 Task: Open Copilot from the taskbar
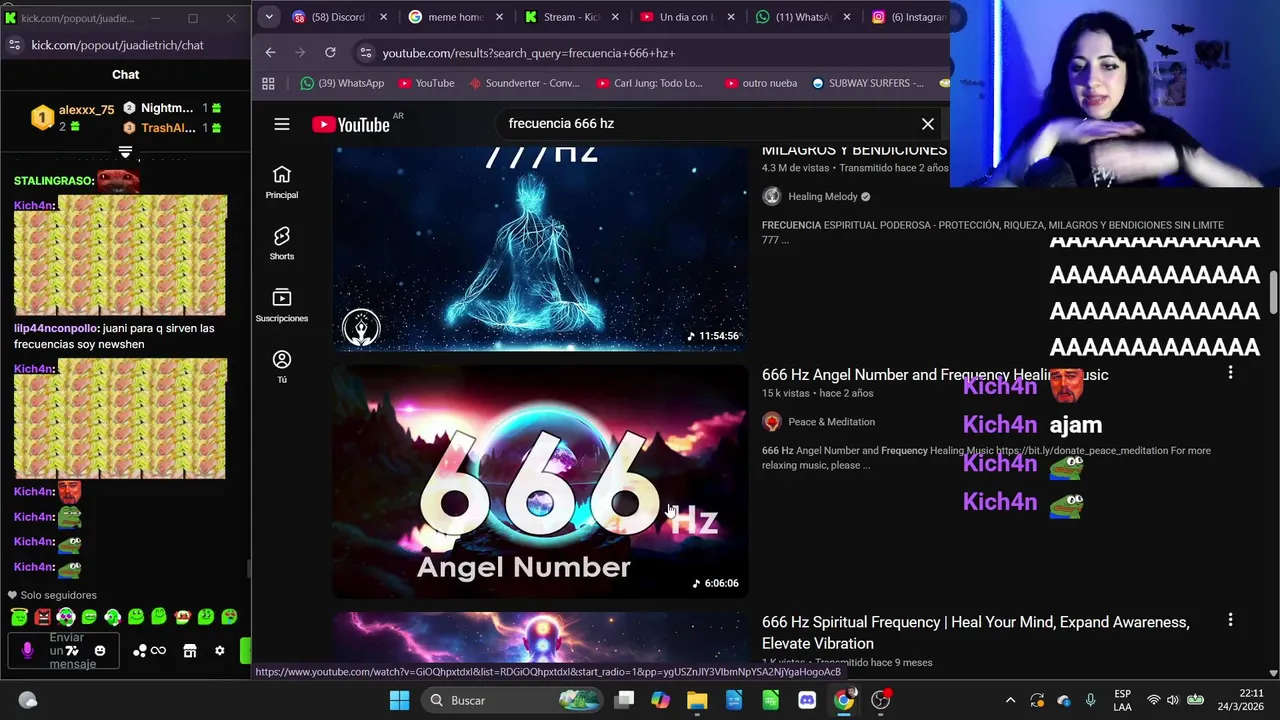(660, 700)
